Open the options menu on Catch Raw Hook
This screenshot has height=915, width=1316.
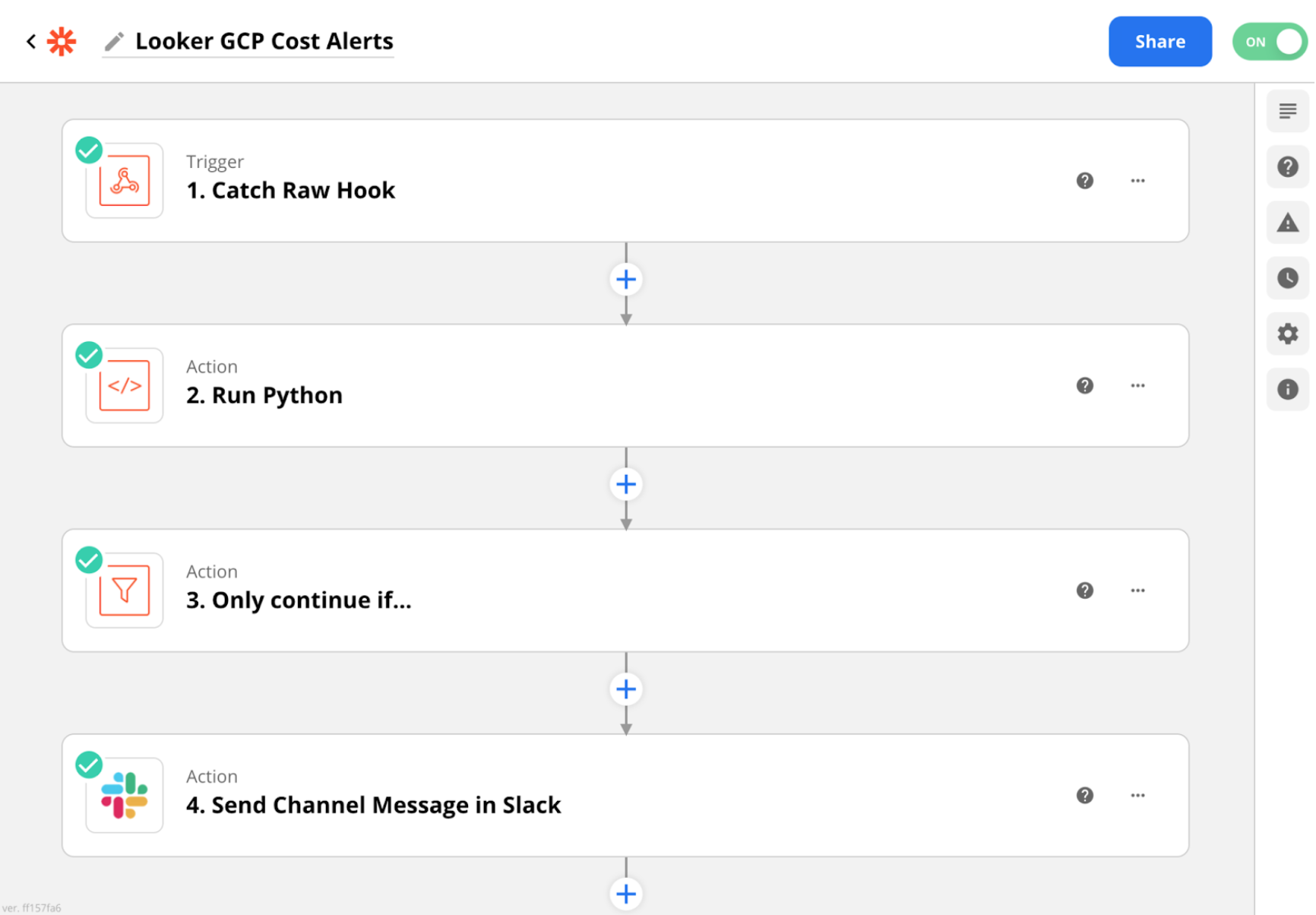click(1137, 180)
